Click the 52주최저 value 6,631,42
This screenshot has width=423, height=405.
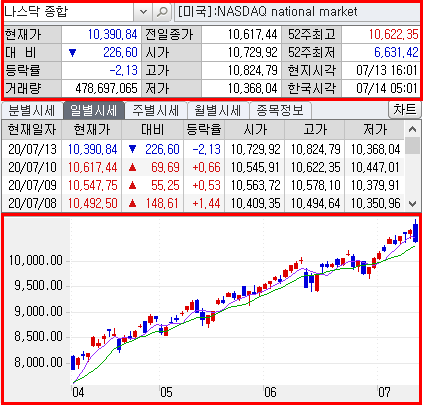(x=396, y=52)
